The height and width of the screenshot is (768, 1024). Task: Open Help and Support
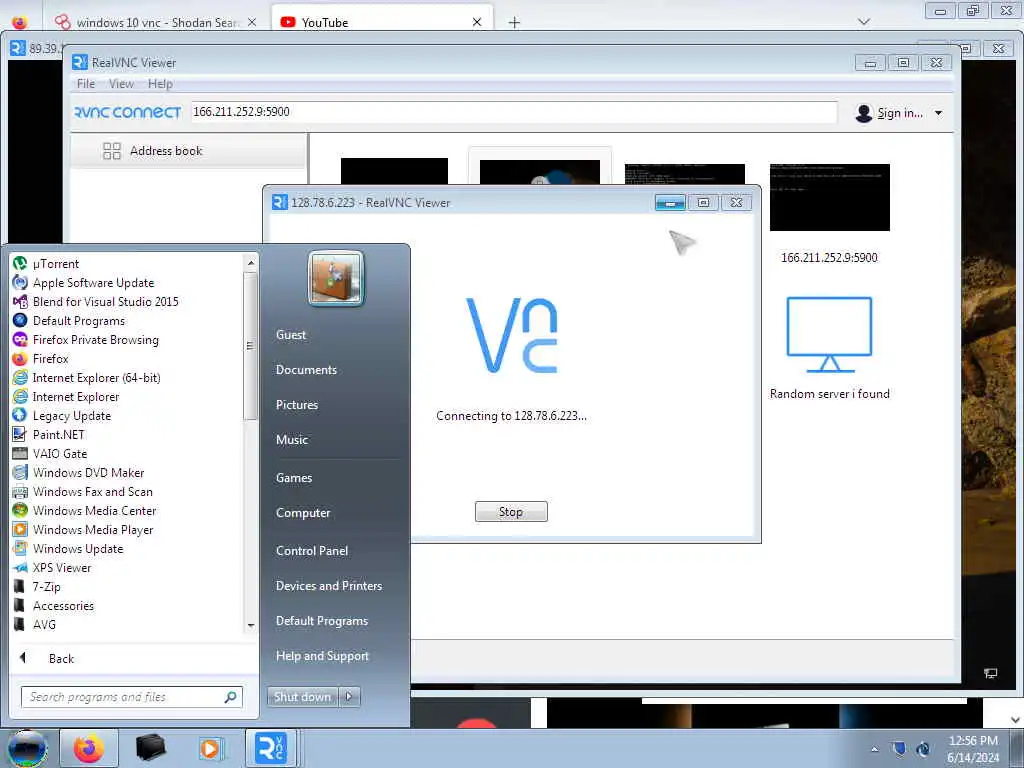coord(322,656)
